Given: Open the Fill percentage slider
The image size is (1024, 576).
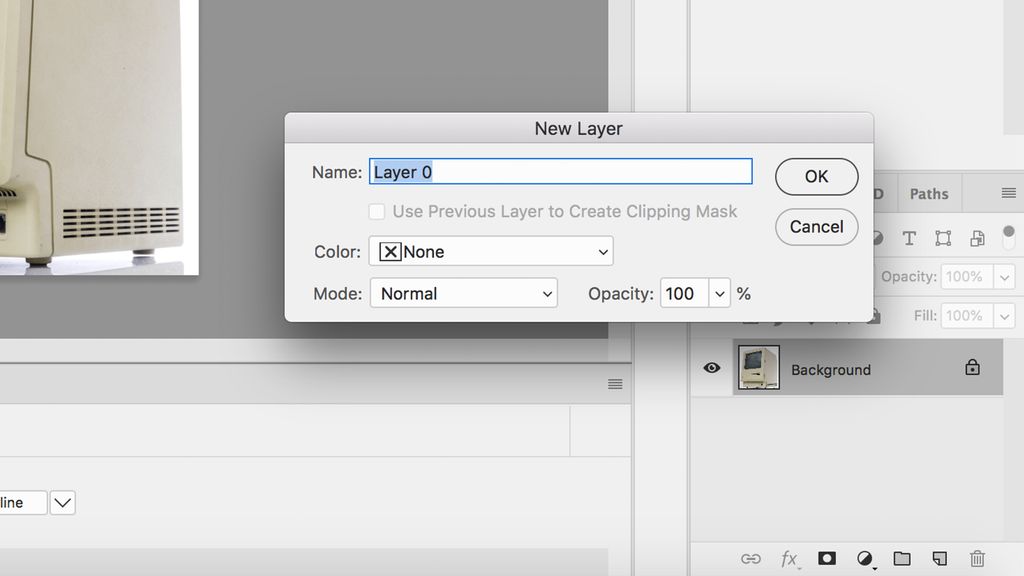Looking at the screenshot, I should pyautogui.click(x=1006, y=316).
